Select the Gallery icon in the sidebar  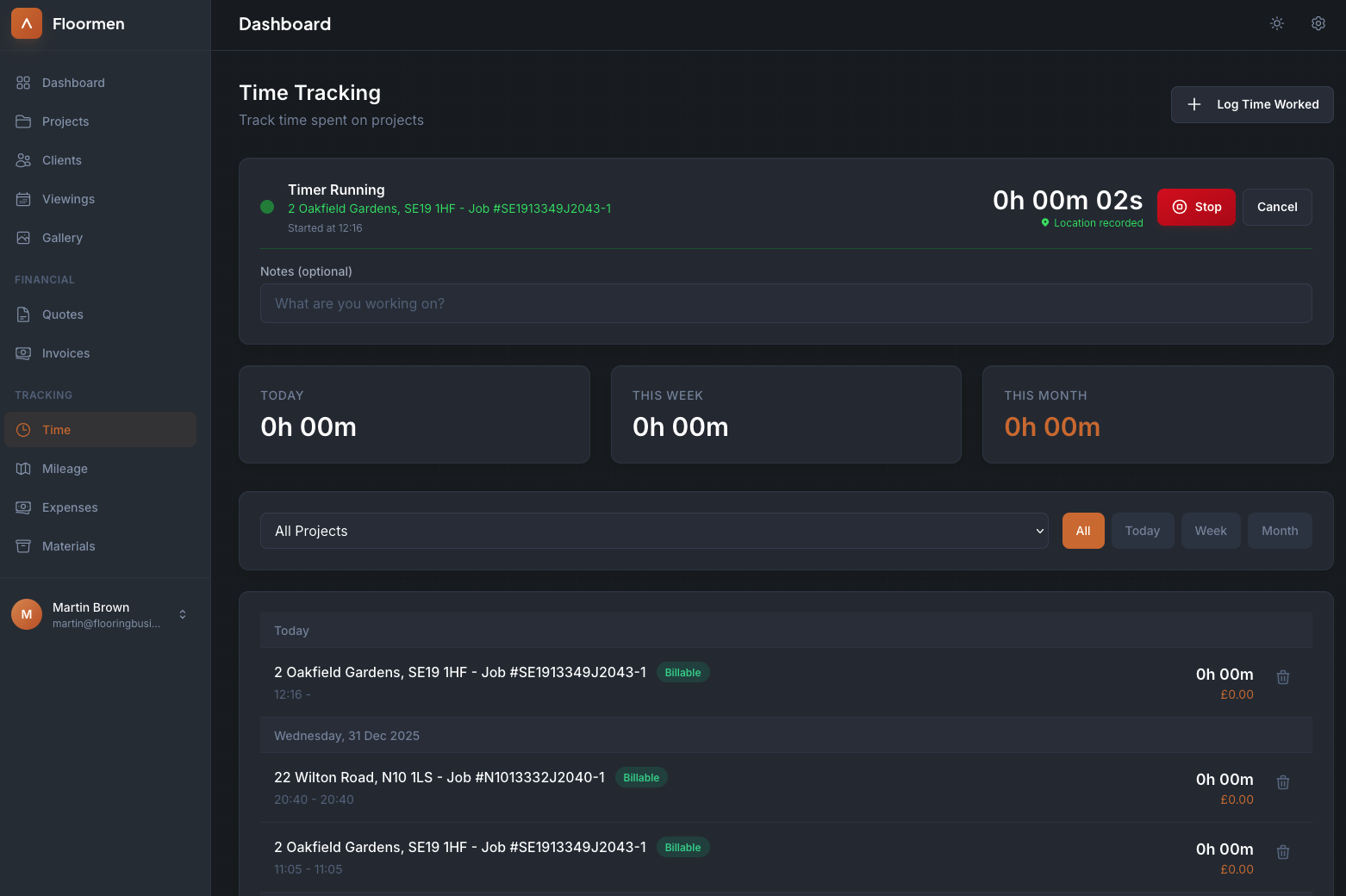[x=24, y=238]
